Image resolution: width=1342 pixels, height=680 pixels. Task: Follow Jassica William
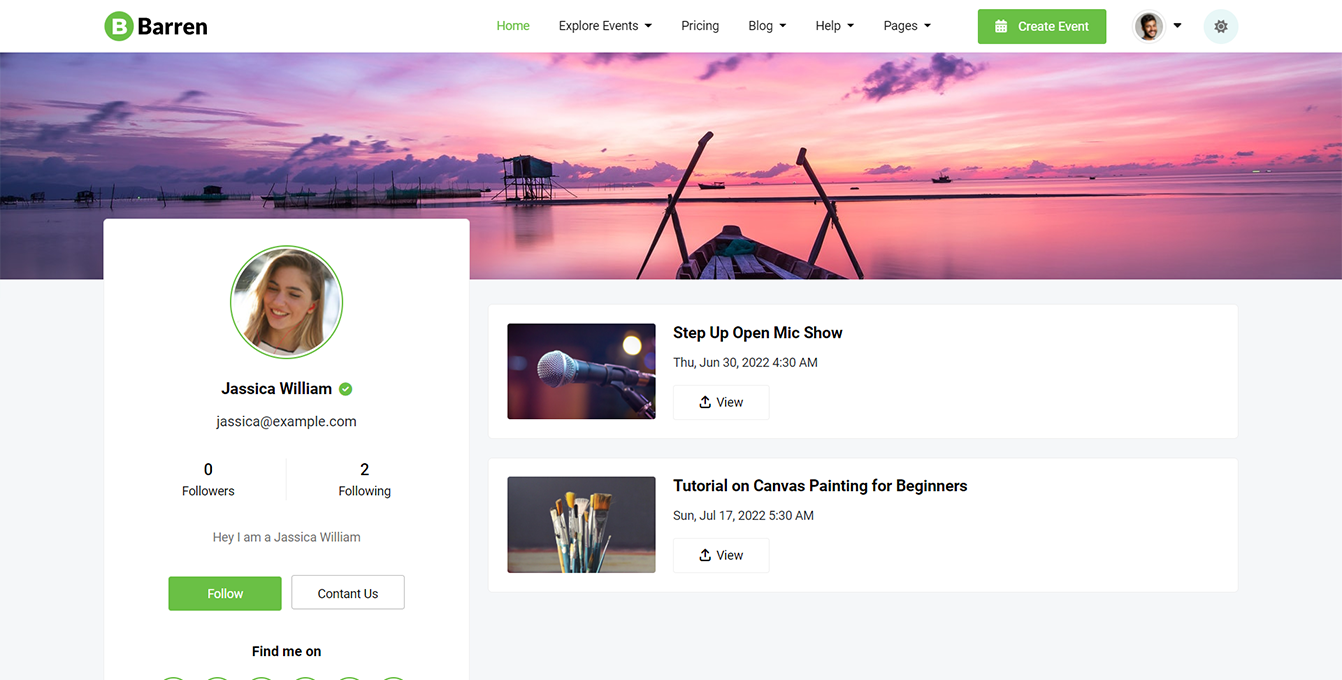[x=225, y=593]
